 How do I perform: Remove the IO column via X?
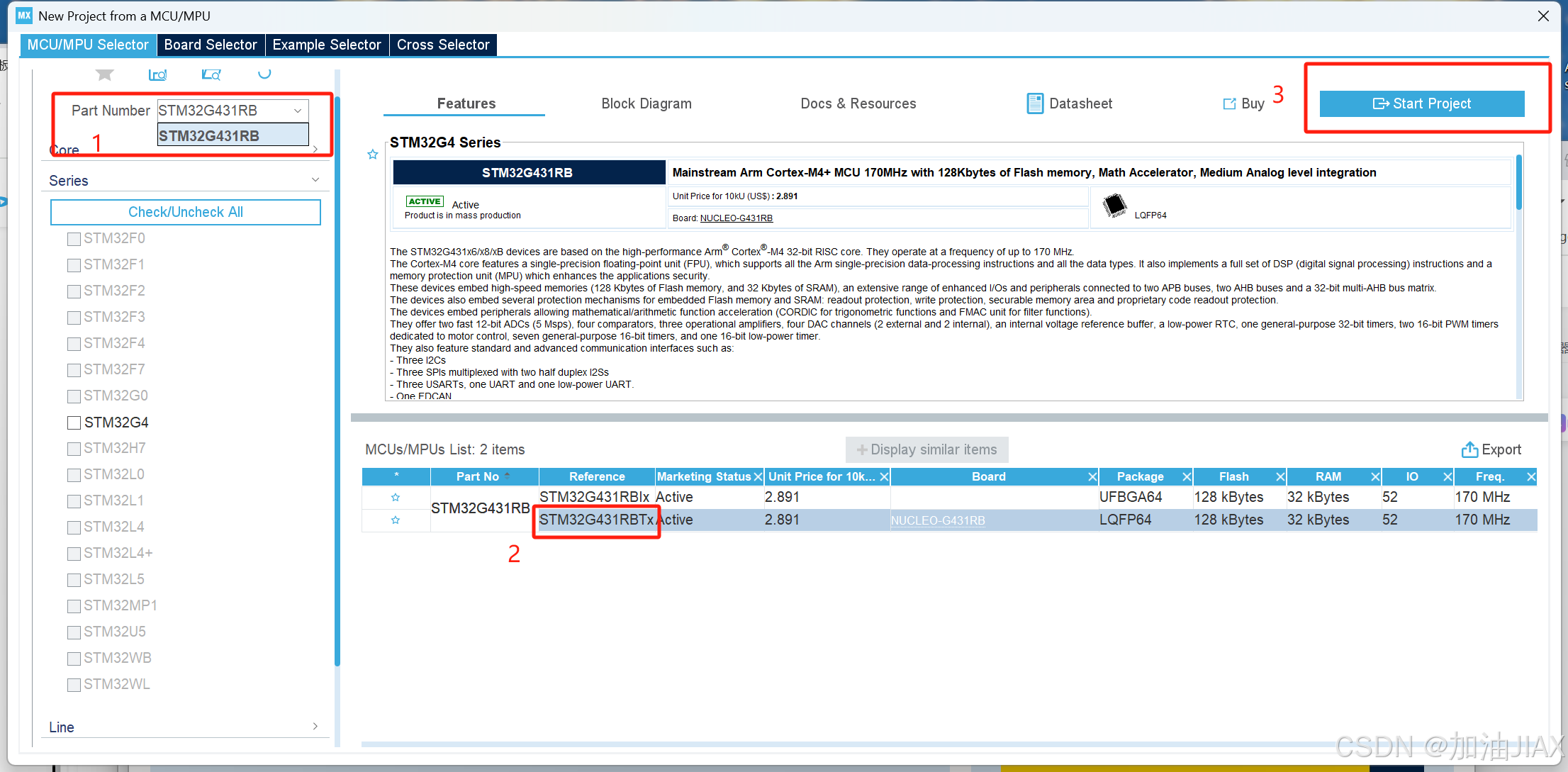click(1447, 477)
